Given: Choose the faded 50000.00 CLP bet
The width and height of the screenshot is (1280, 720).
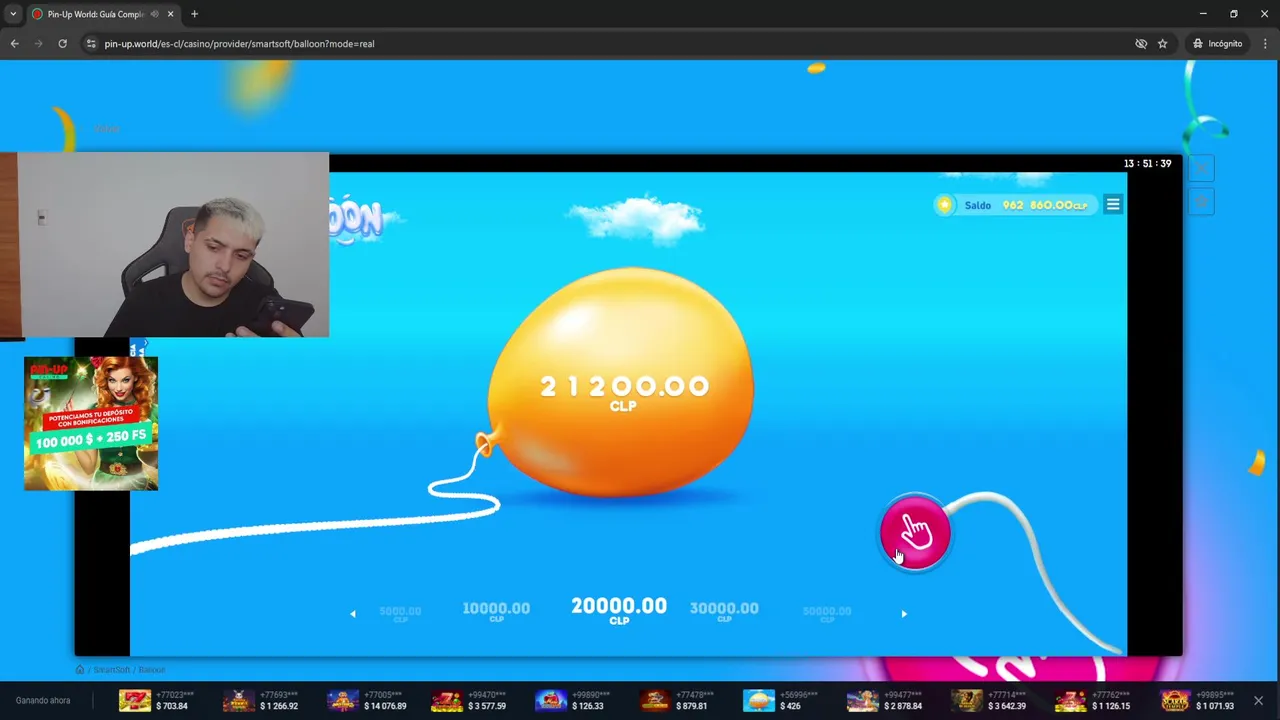Looking at the screenshot, I should pos(827,613).
